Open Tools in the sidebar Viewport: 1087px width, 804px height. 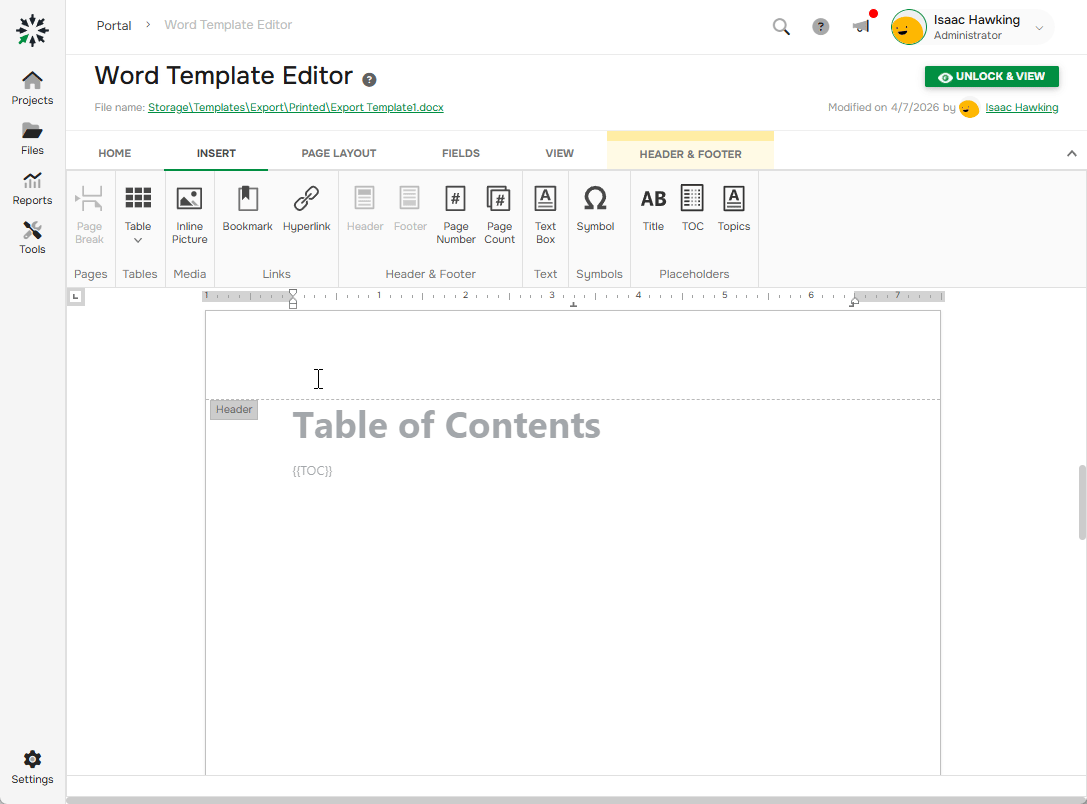click(x=32, y=238)
